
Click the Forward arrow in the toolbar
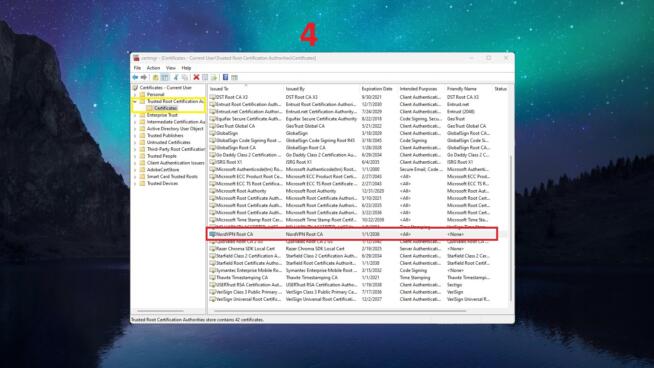(144, 78)
